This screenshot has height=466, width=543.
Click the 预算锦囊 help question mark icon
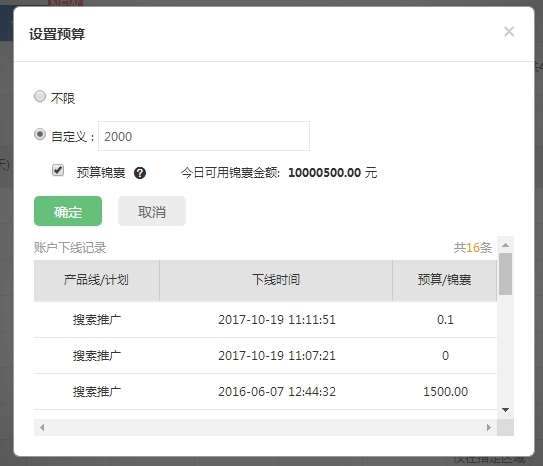(x=140, y=173)
